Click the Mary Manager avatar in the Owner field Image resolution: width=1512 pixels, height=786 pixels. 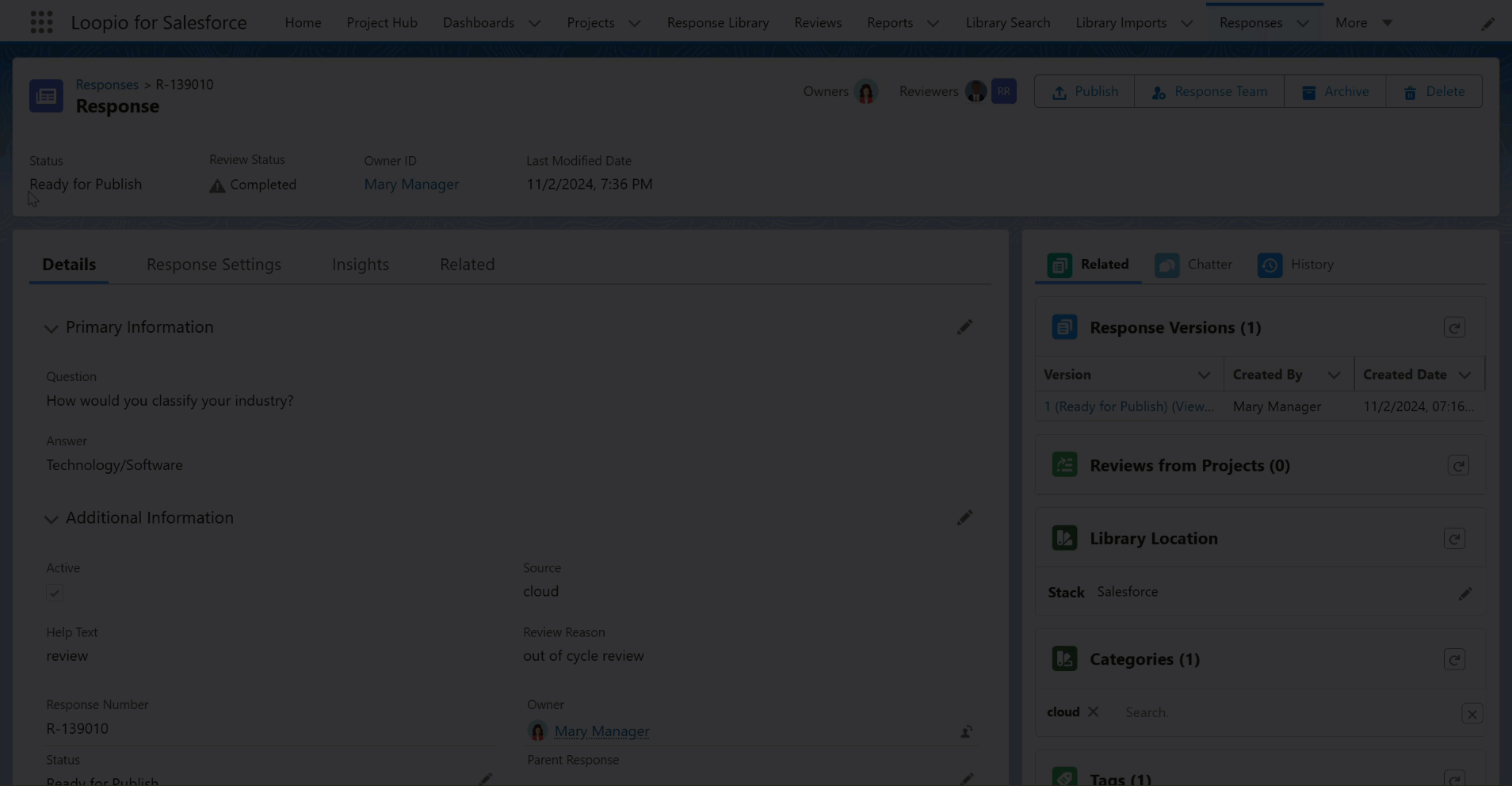point(537,731)
